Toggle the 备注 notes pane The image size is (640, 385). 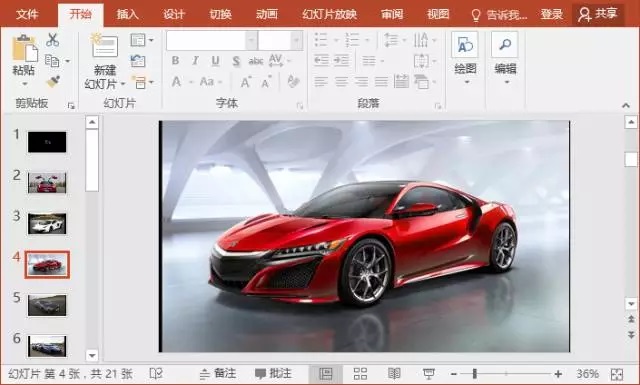point(218,374)
